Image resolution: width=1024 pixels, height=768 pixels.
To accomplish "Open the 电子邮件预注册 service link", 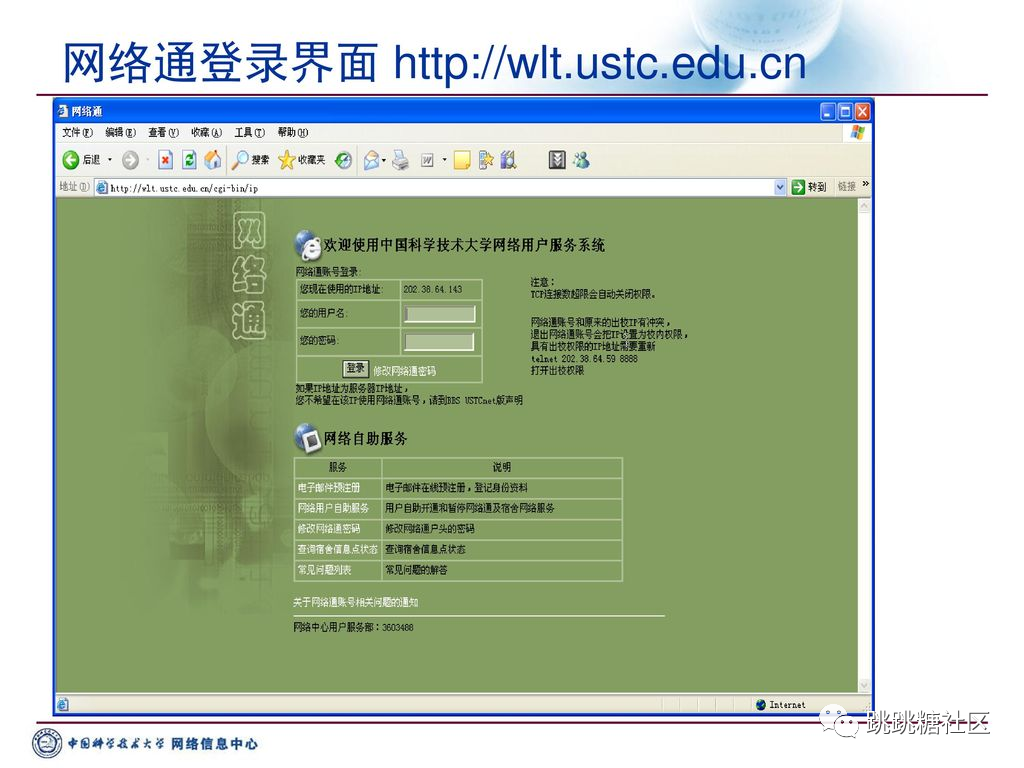I will [x=328, y=488].
